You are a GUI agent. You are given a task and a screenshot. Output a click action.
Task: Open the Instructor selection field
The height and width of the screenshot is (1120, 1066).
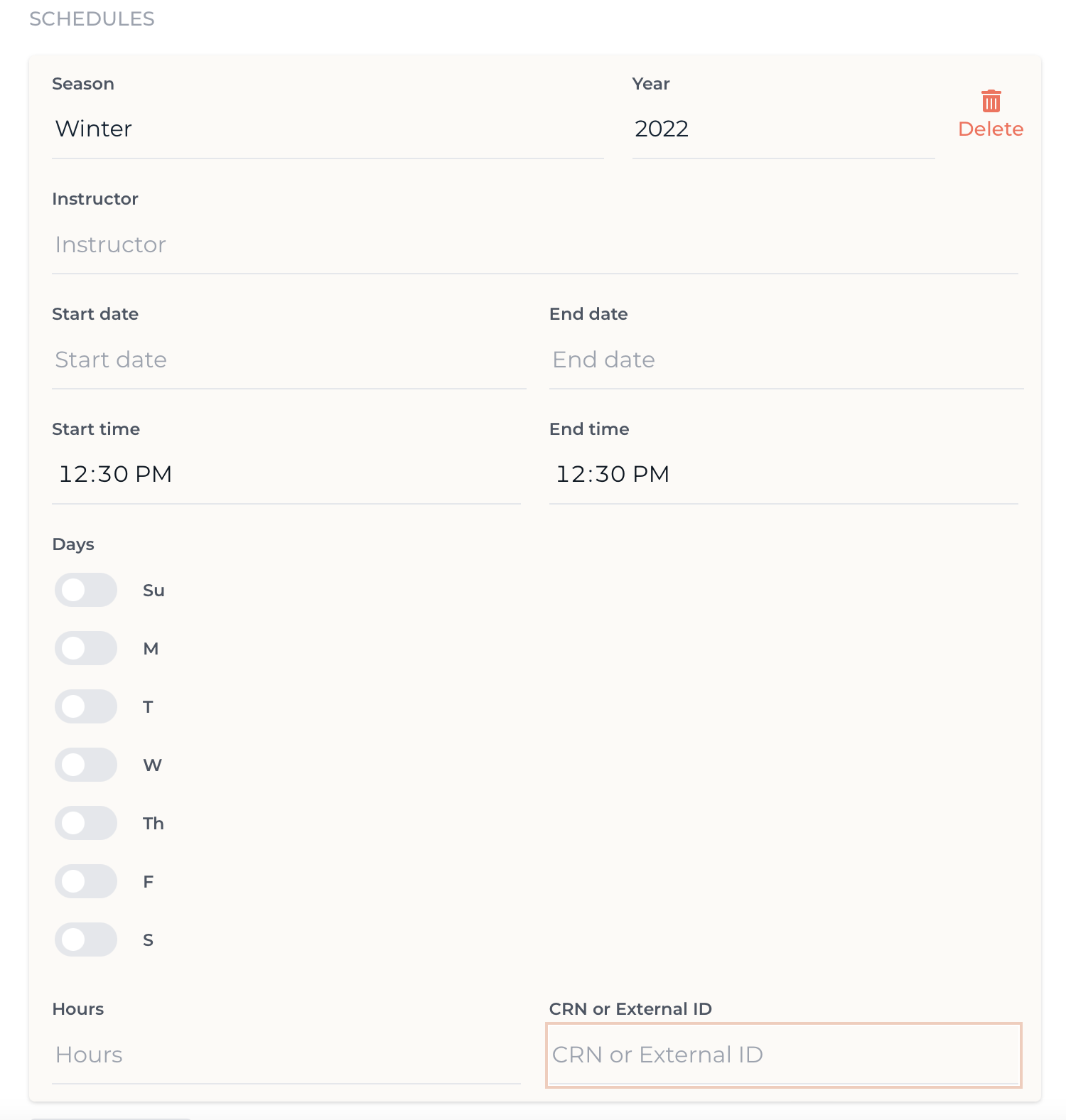tap(535, 244)
